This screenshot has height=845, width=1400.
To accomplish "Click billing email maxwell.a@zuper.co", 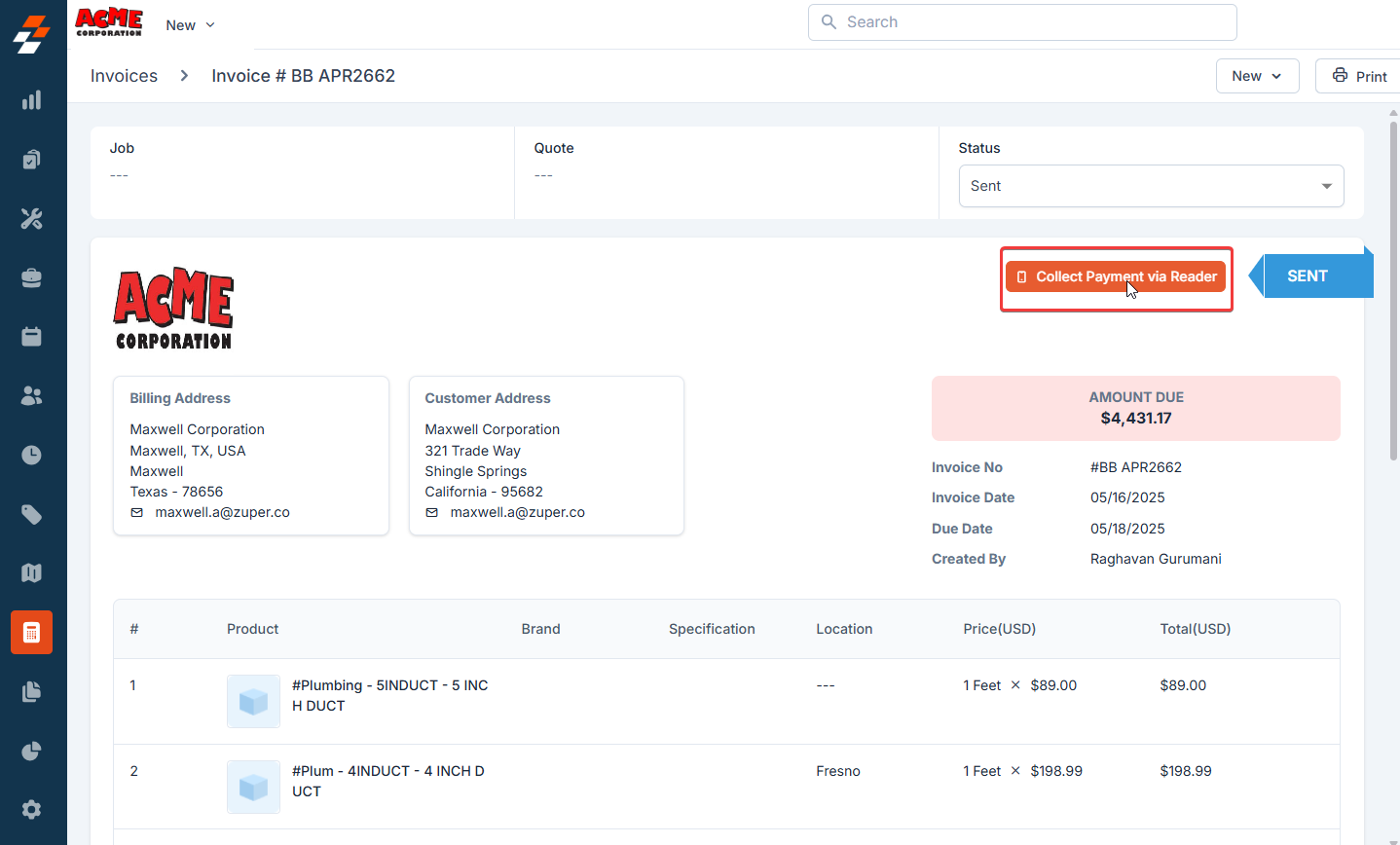I will click(x=223, y=512).
